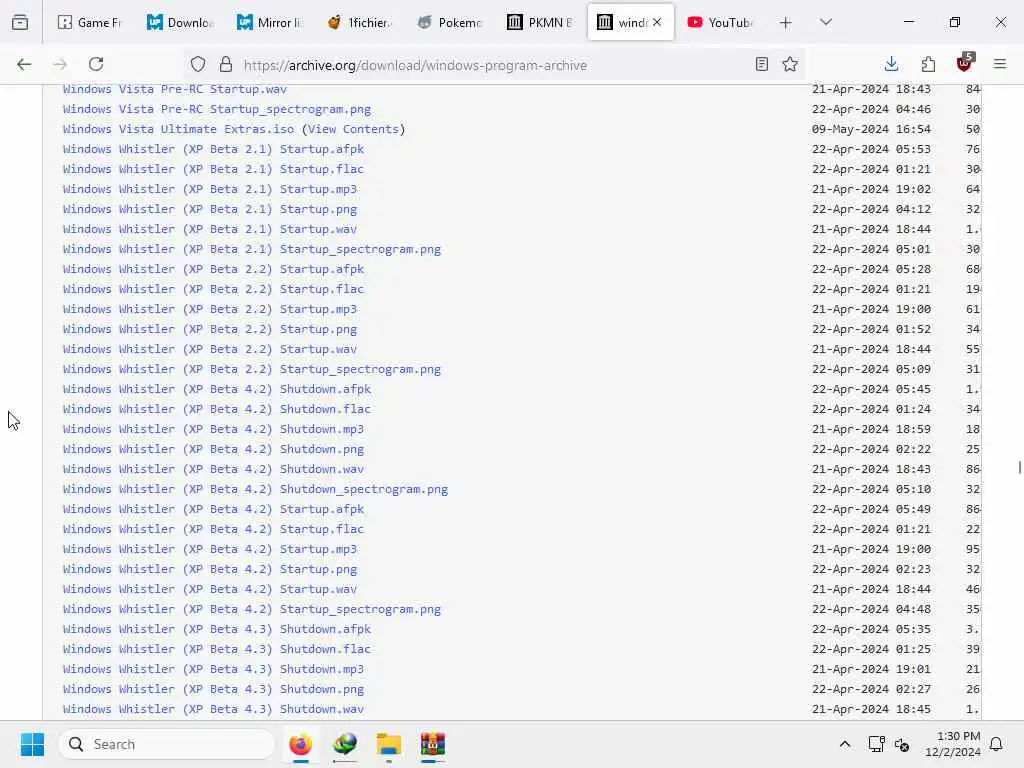Download Windows Vista Ultimate Extras.iso
This screenshot has width=1024, height=768.
(178, 129)
